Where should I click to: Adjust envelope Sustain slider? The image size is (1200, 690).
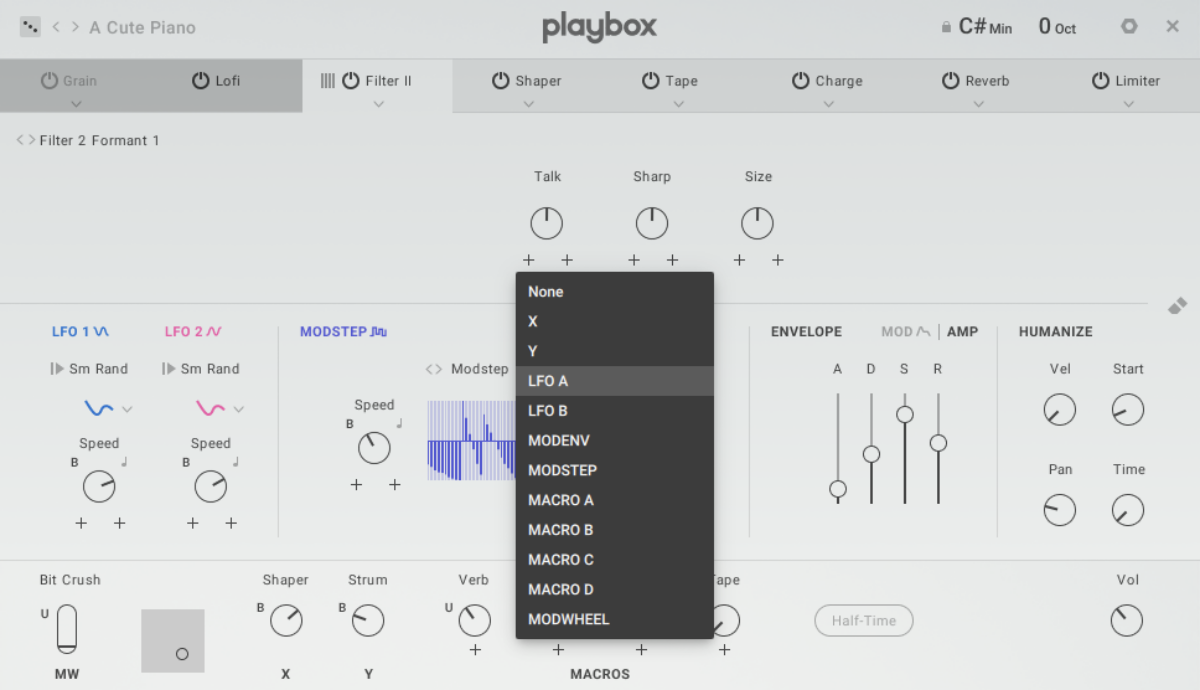point(905,448)
